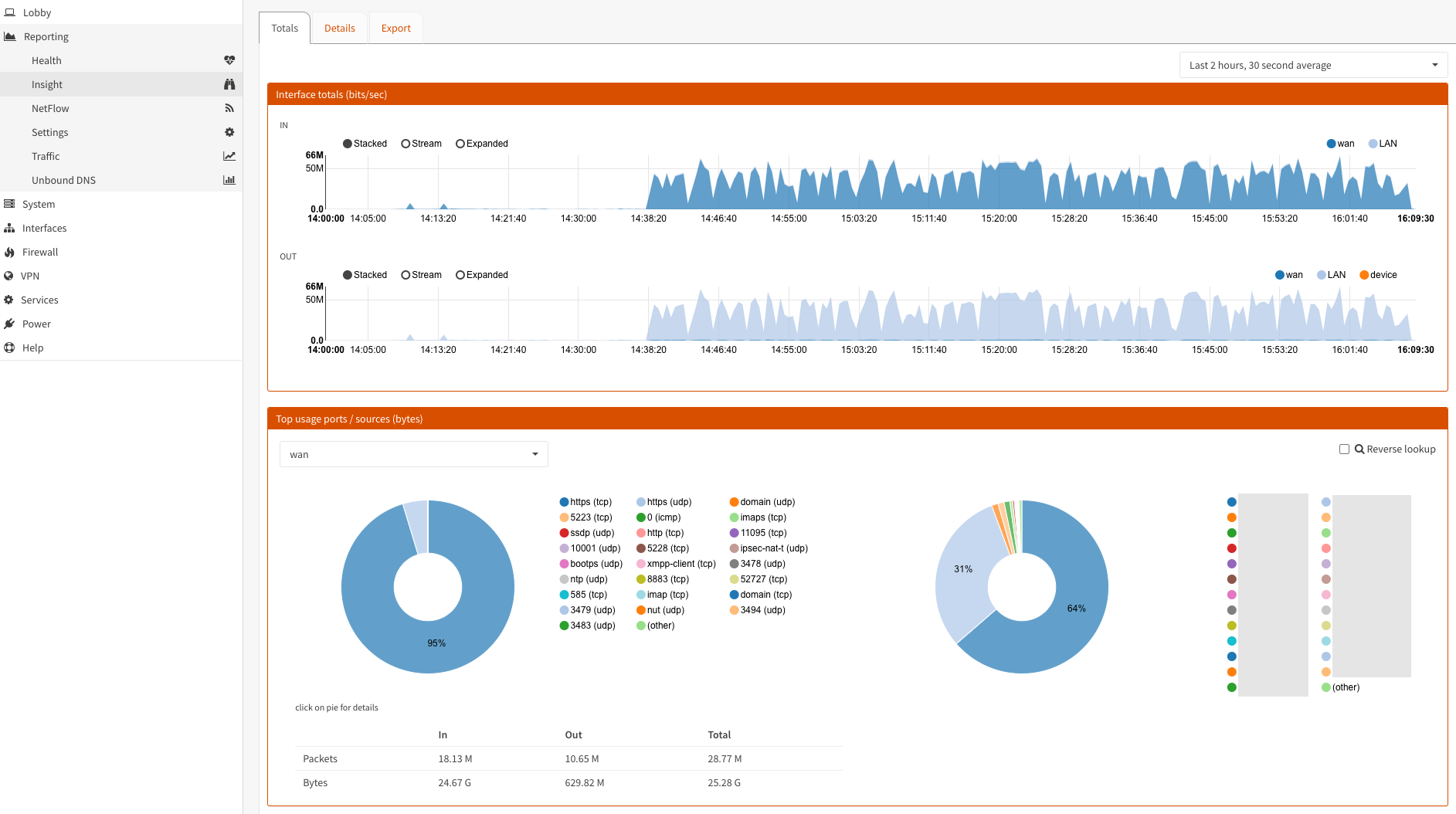Viewport: 1456px width, 814px height.
Task: Click the Unbound DNS bar chart icon
Action: [229, 180]
